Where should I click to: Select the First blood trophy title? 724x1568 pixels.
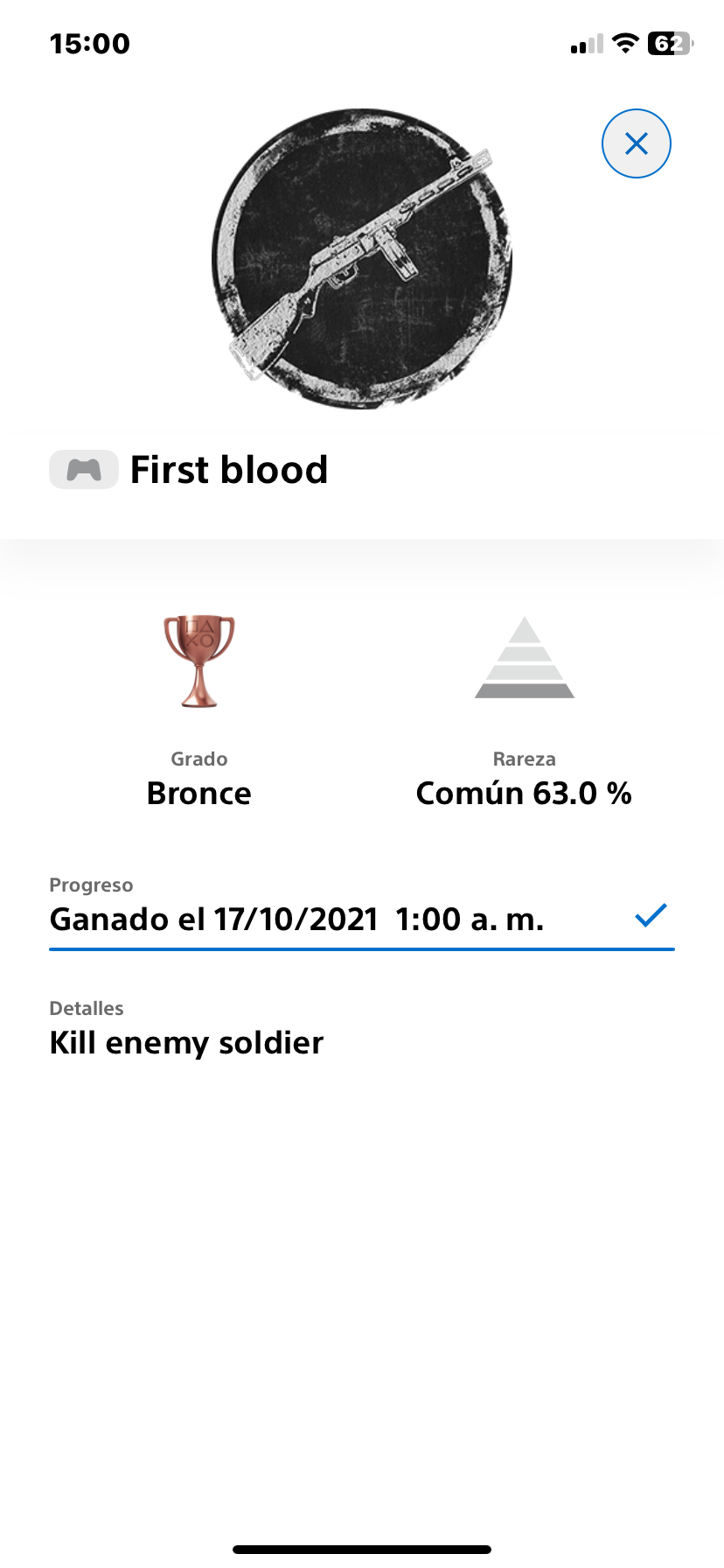(x=229, y=470)
